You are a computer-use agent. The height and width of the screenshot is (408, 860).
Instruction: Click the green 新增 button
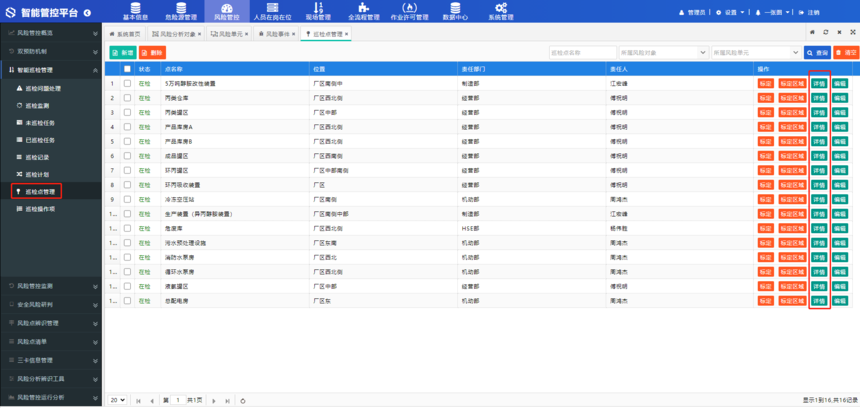[x=122, y=52]
